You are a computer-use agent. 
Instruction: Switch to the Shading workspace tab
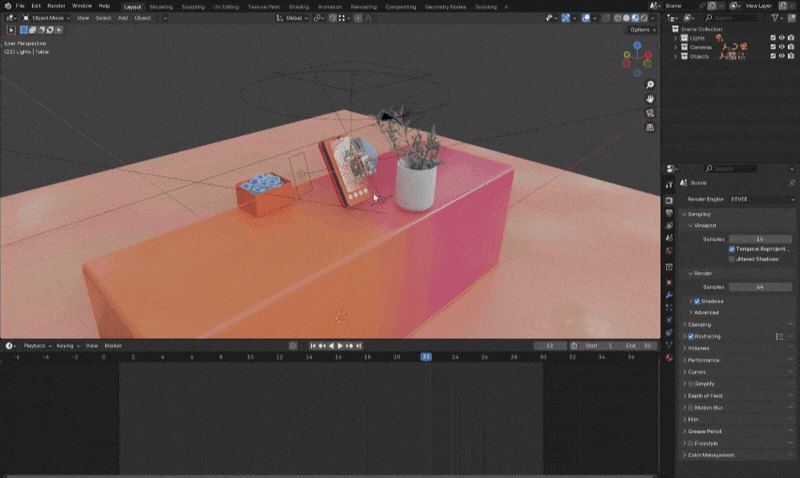pos(299,6)
